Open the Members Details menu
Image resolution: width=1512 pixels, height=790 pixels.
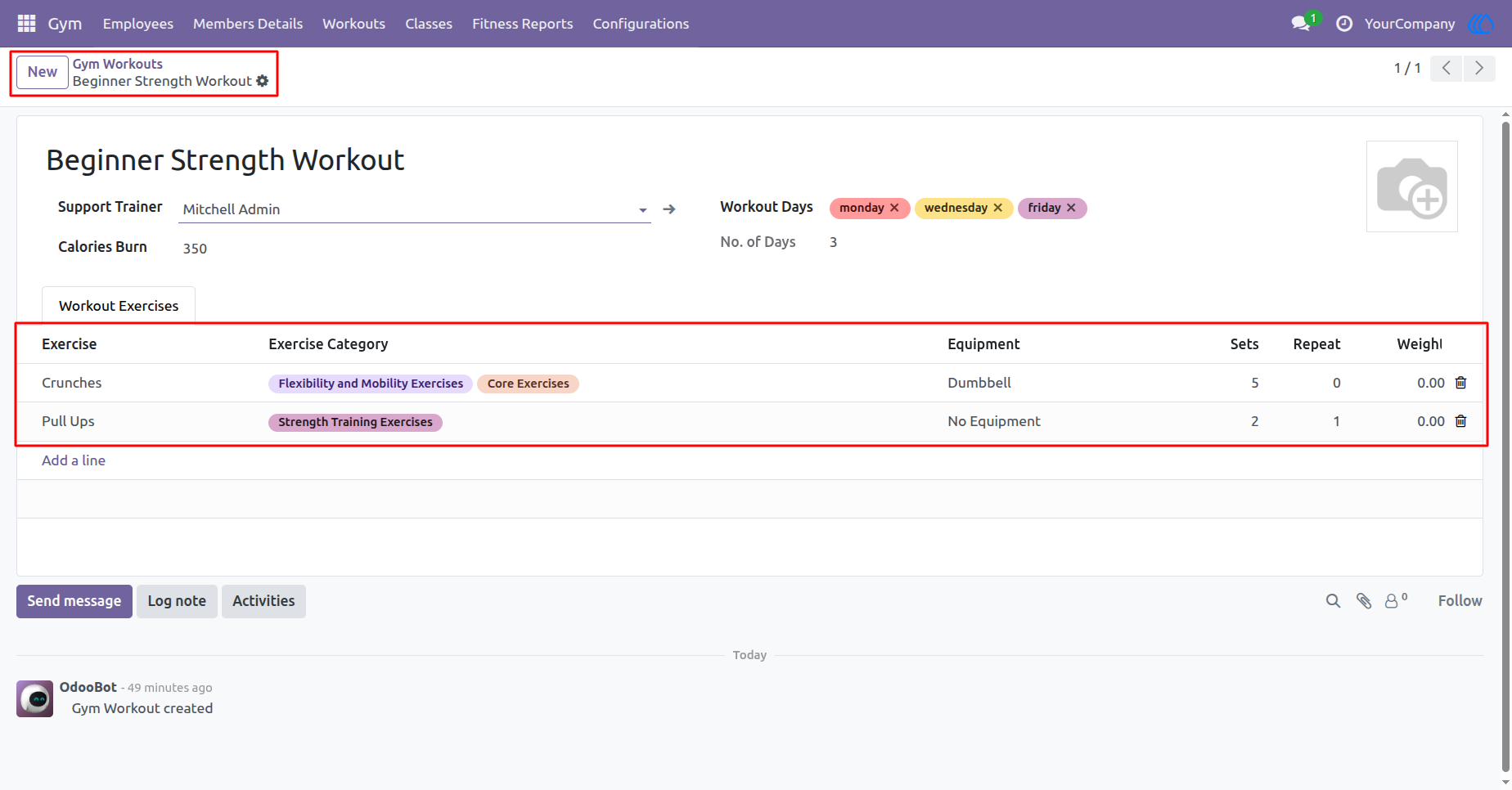248,24
